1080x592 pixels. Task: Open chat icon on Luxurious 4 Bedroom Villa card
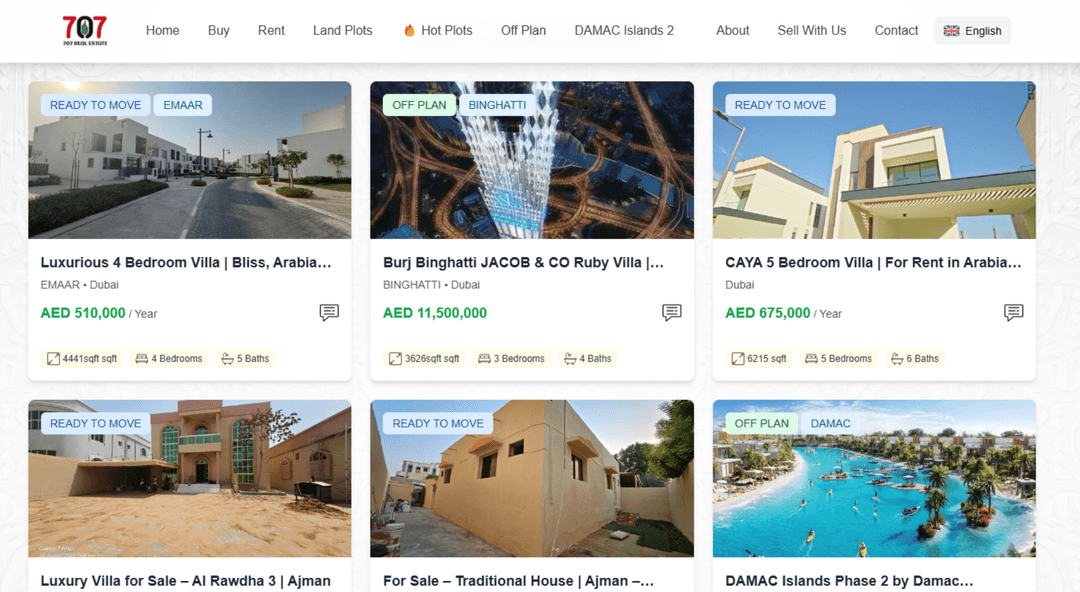coord(329,312)
